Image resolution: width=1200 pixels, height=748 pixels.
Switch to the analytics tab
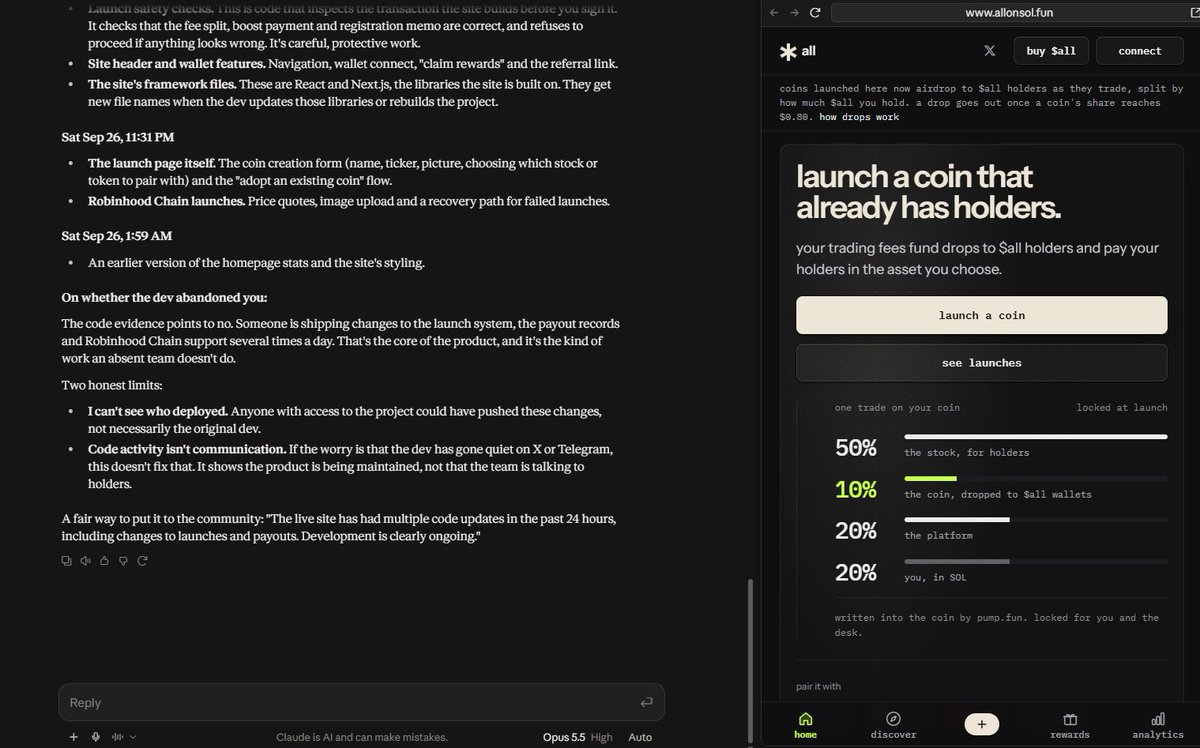[1158, 725]
